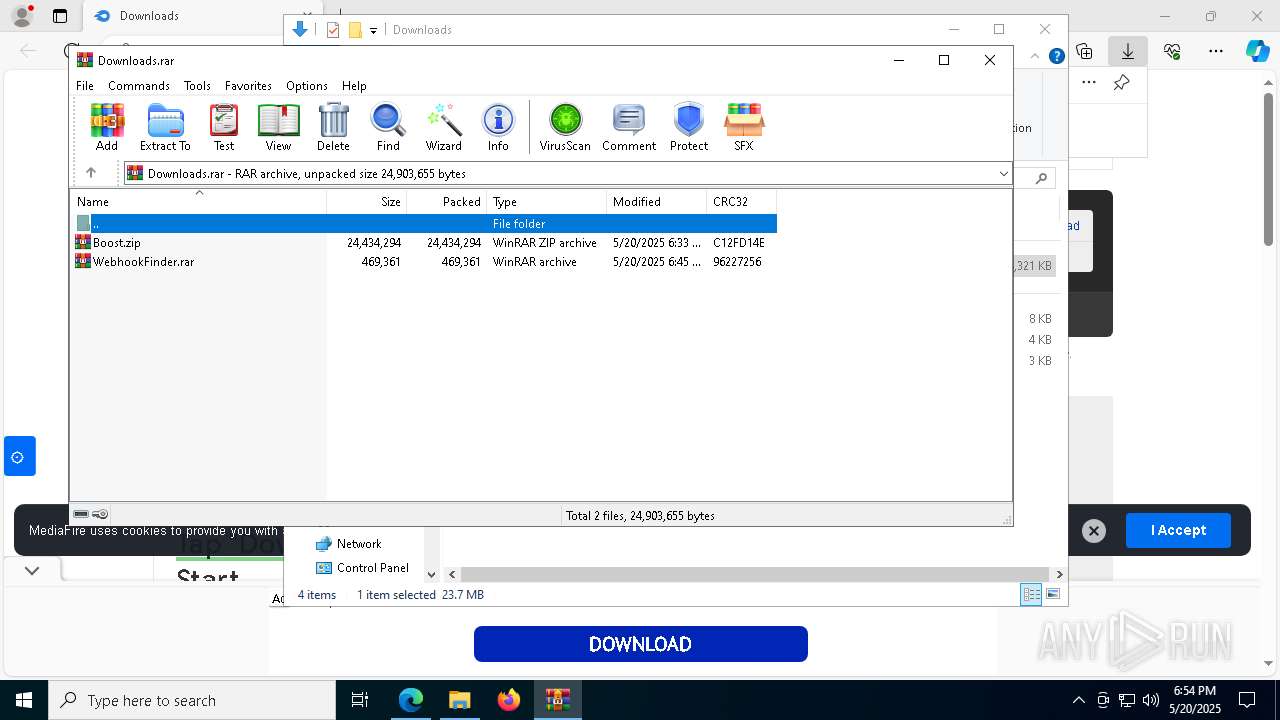
Task: Click WinRAR taskbar icon
Action: pos(557,700)
